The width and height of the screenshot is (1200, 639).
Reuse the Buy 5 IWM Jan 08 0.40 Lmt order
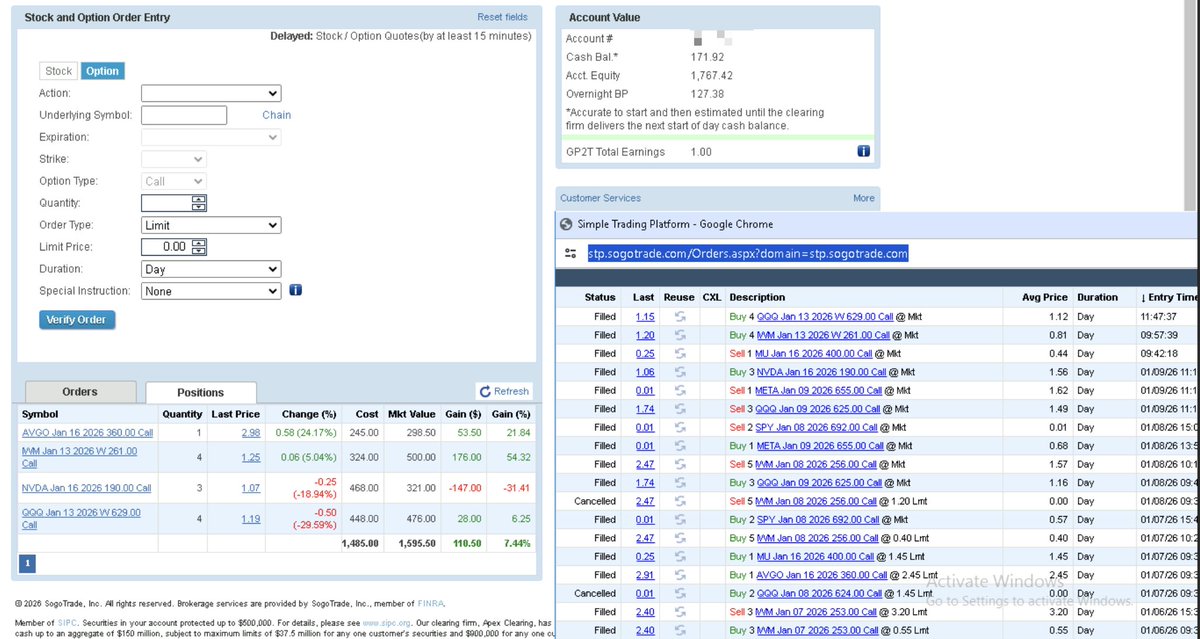click(x=680, y=538)
